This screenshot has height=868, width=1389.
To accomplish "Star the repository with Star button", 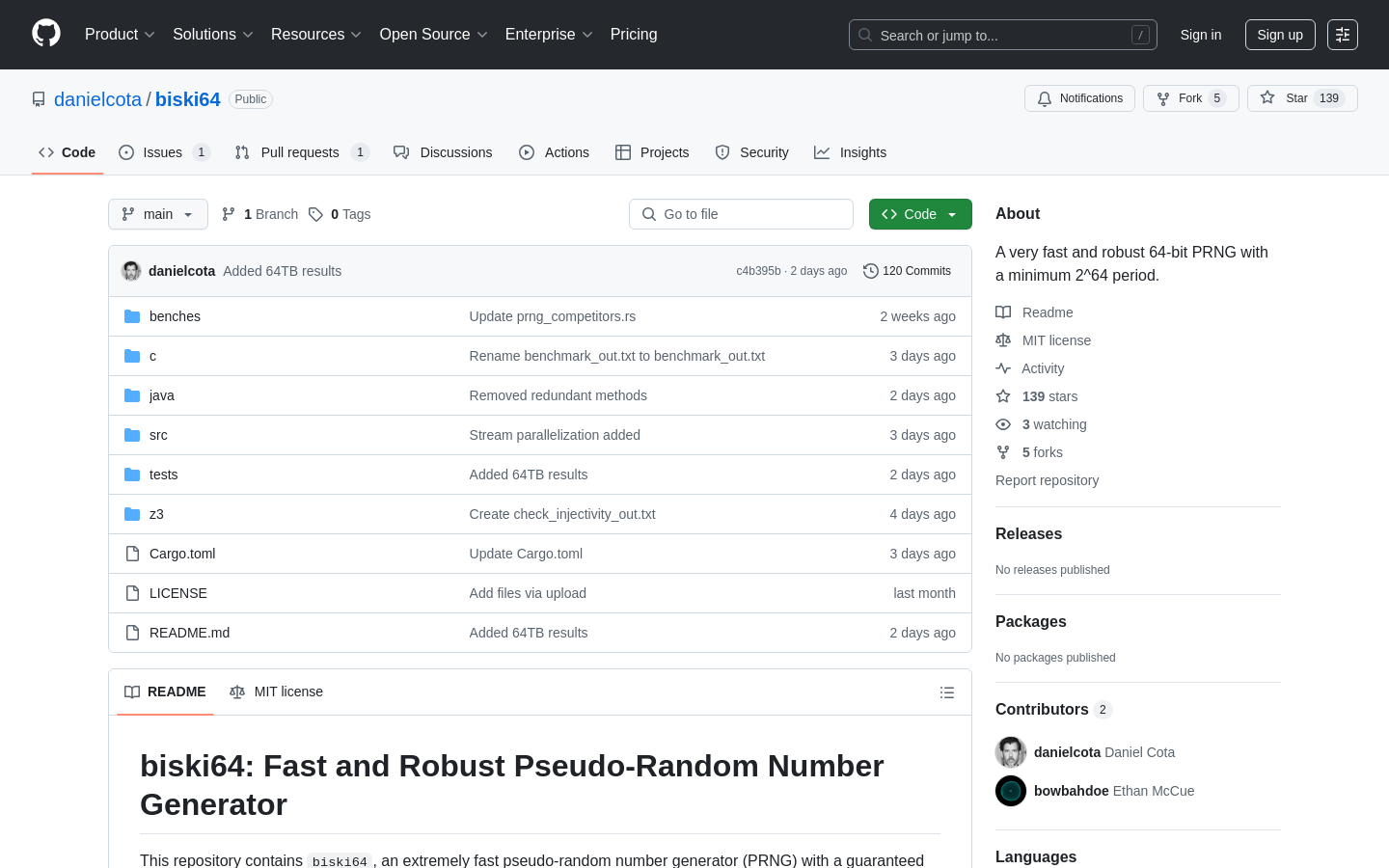I will (1302, 98).
